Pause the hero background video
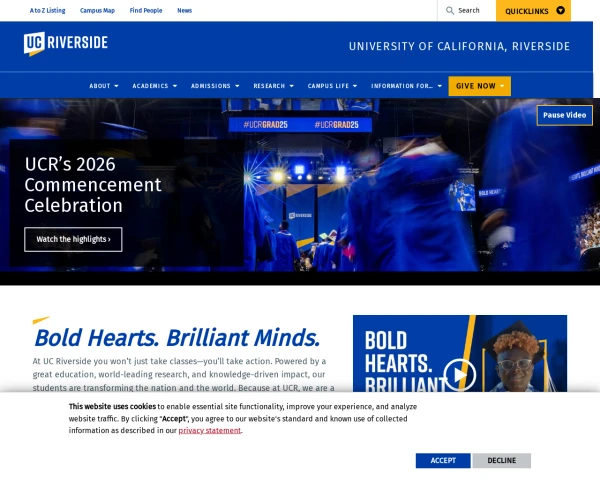 pos(564,115)
